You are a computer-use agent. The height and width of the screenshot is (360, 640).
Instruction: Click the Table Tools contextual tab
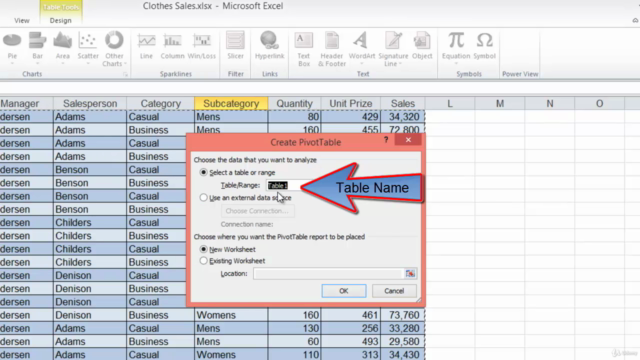tap(61, 7)
